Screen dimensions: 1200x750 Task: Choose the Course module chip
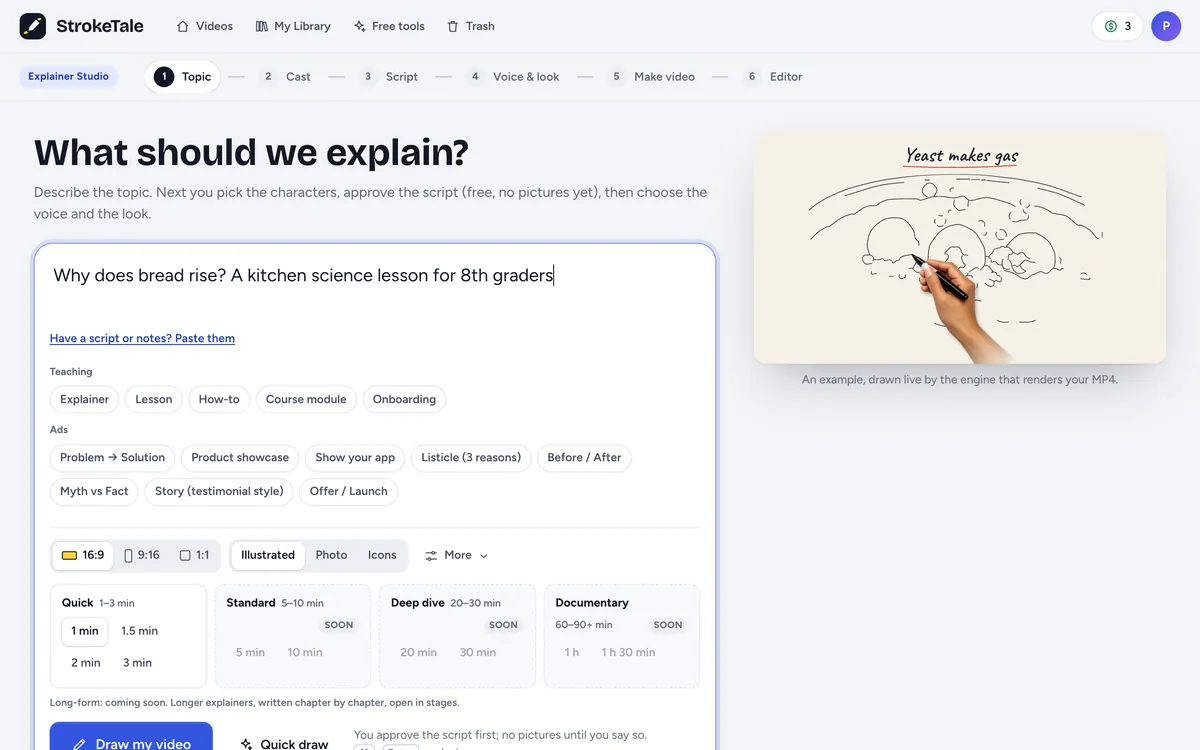click(x=306, y=399)
